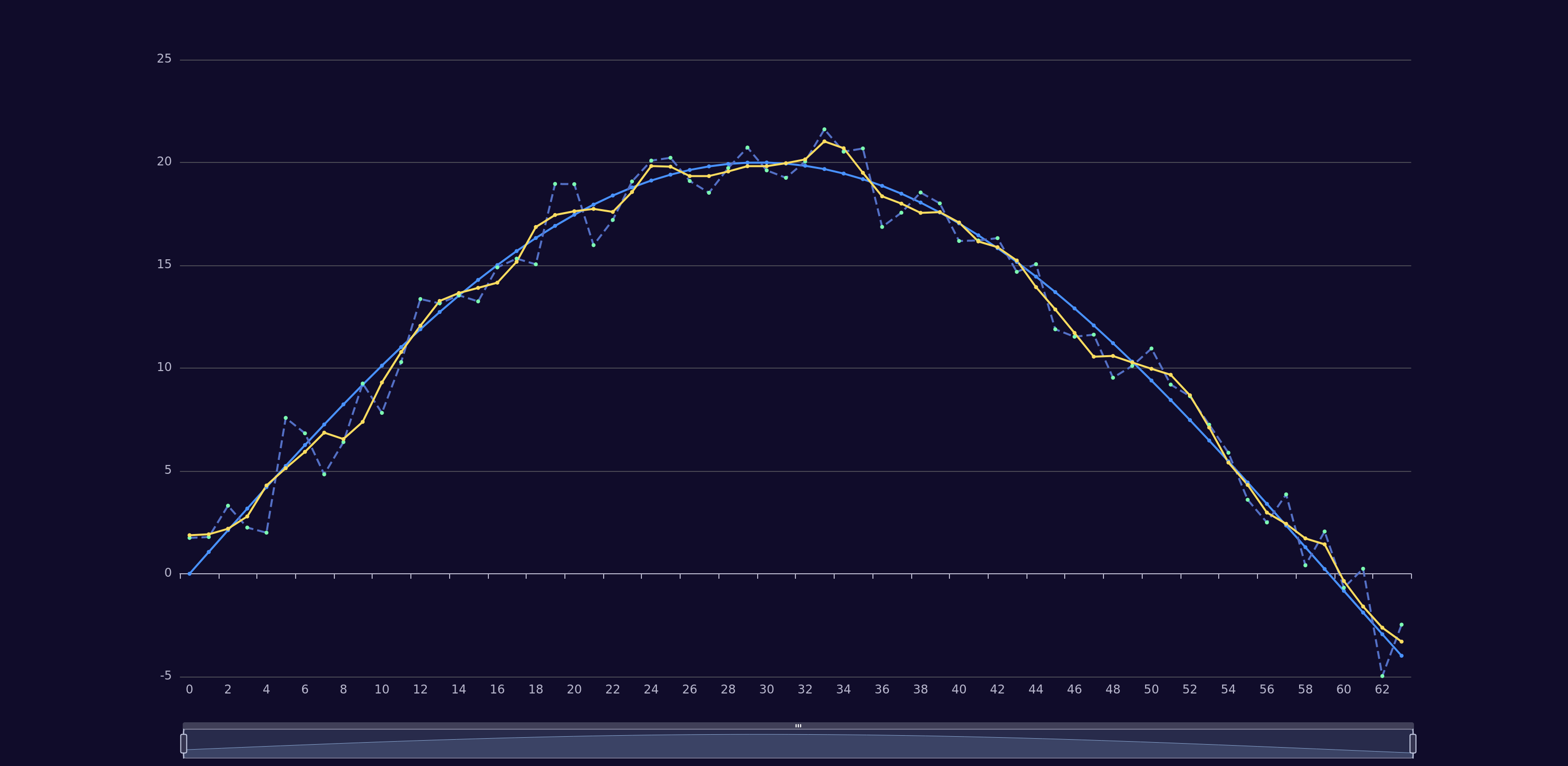Click the green data point at x=36 drop

(x=882, y=227)
